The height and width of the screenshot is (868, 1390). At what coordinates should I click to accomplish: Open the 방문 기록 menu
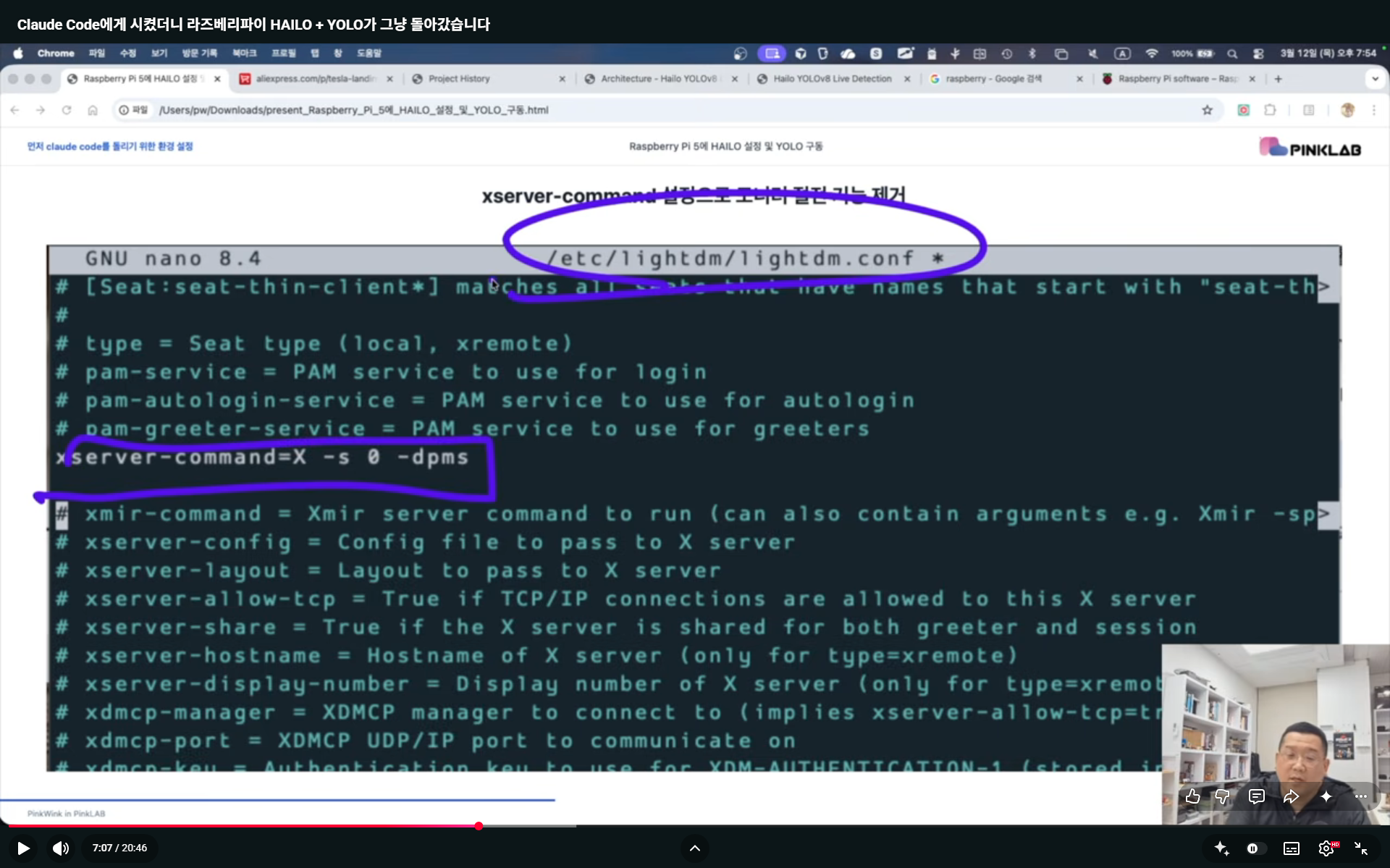point(199,53)
